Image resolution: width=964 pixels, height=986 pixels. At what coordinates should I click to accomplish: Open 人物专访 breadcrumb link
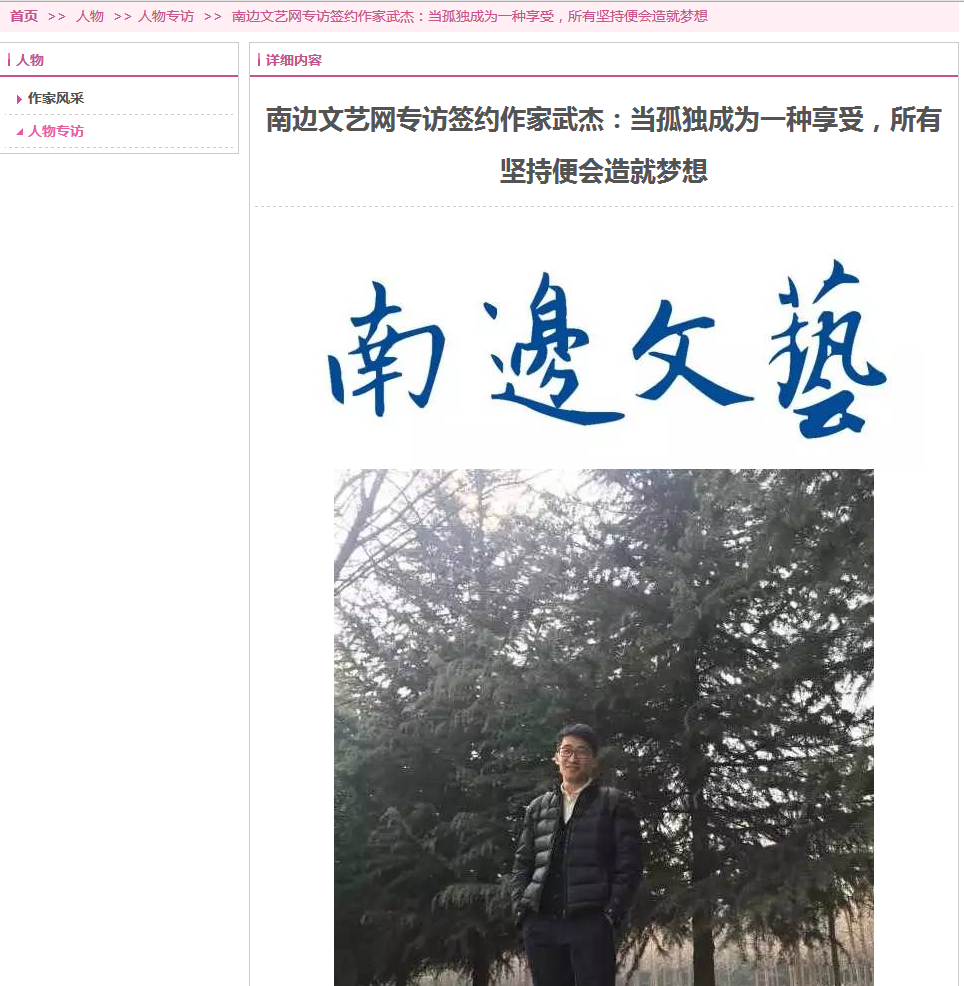tap(166, 16)
